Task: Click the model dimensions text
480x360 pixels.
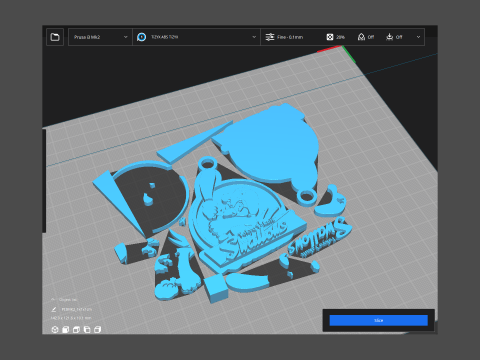Action: point(71,318)
